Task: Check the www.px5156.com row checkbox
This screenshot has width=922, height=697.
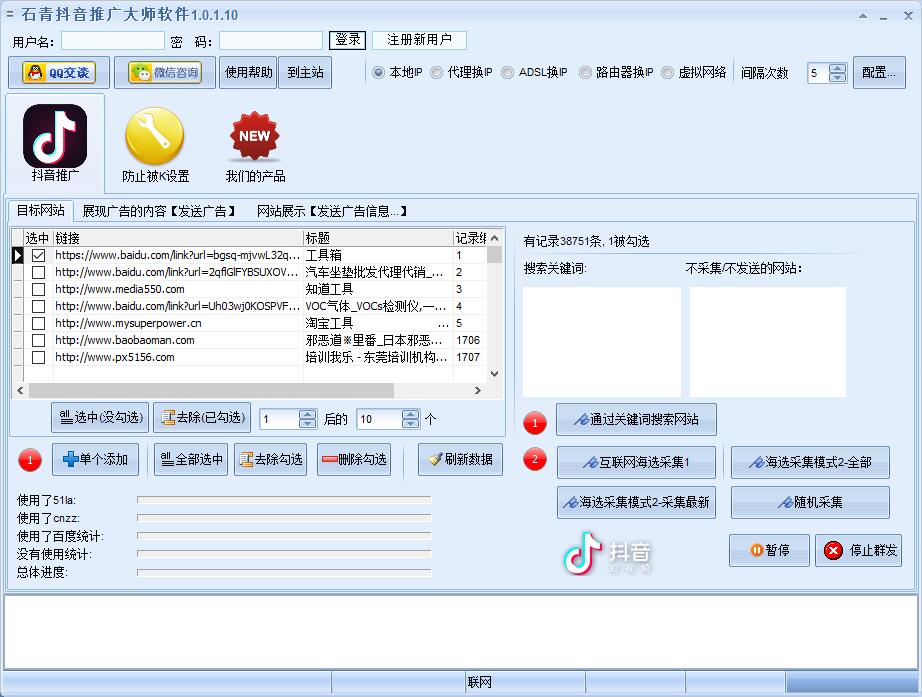Action: pyautogui.click(x=38, y=358)
